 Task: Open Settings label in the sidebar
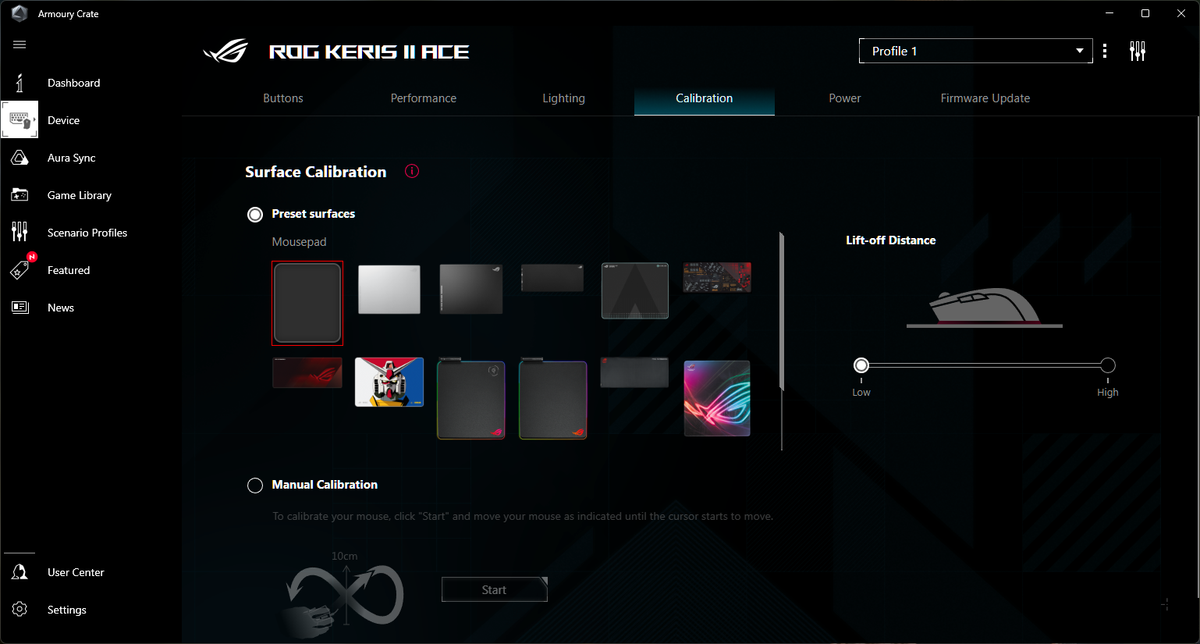click(67, 610)
